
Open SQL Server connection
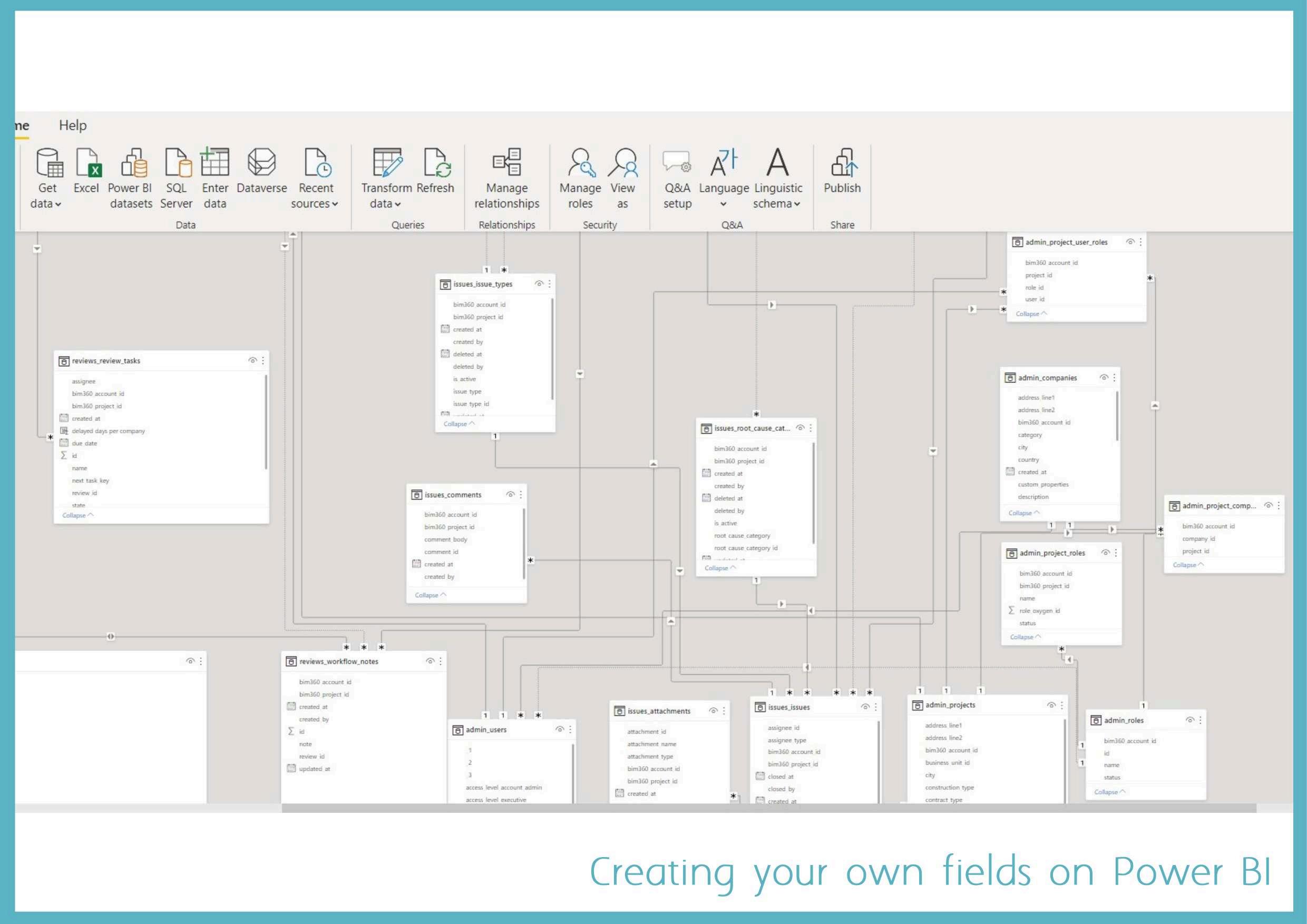click(177, 163)
